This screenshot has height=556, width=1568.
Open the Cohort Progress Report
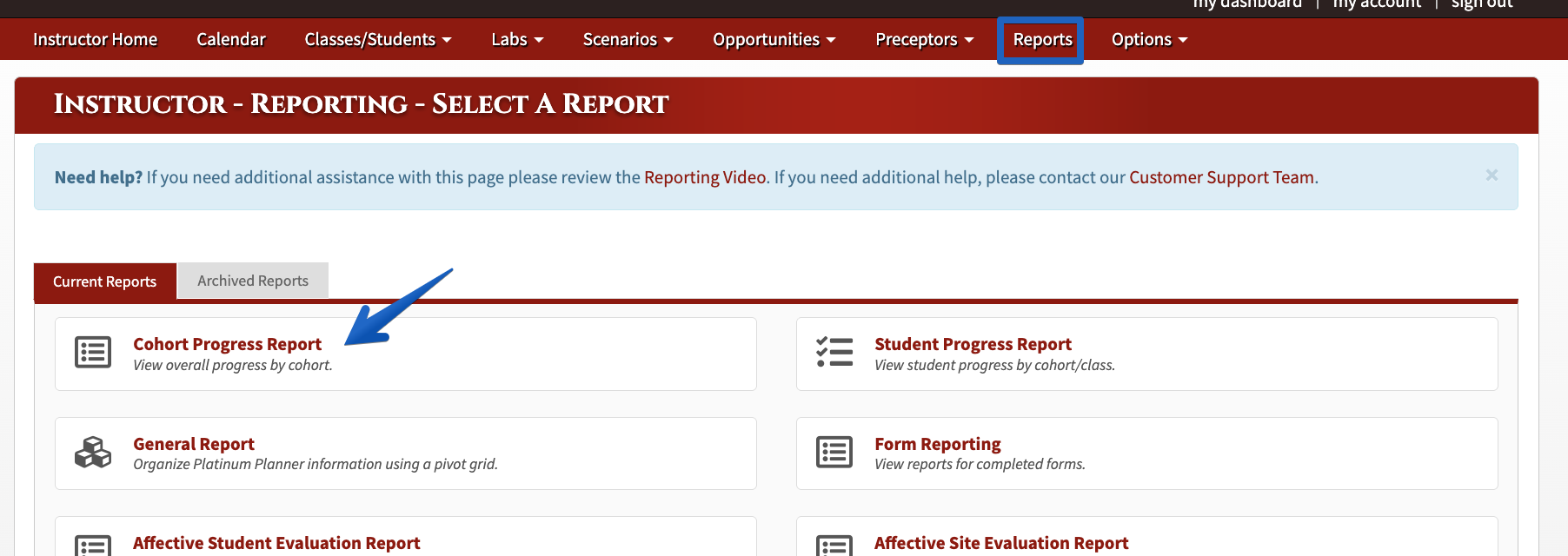coord(227,344)
